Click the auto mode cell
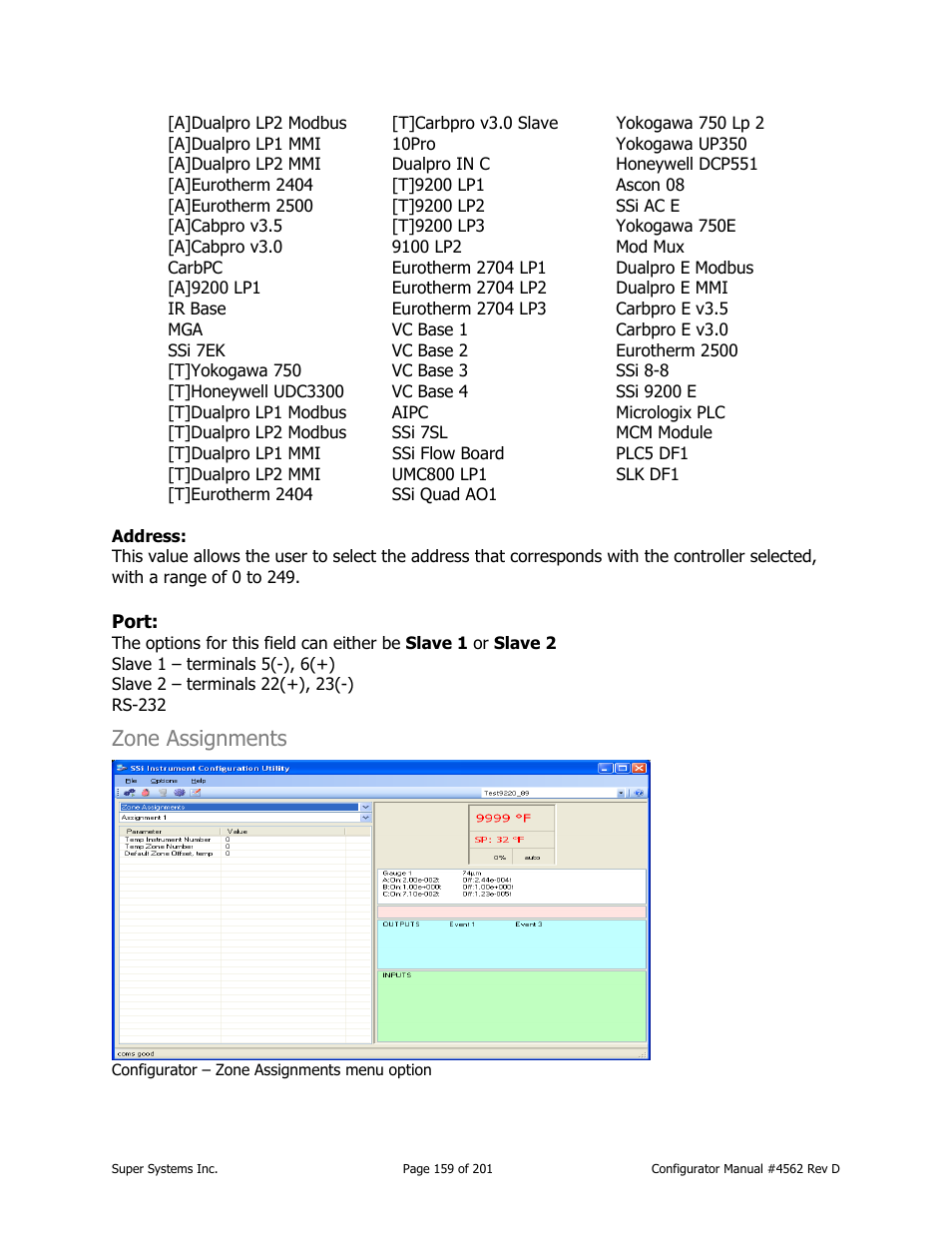952x1233 pixels. click(532, 858)
